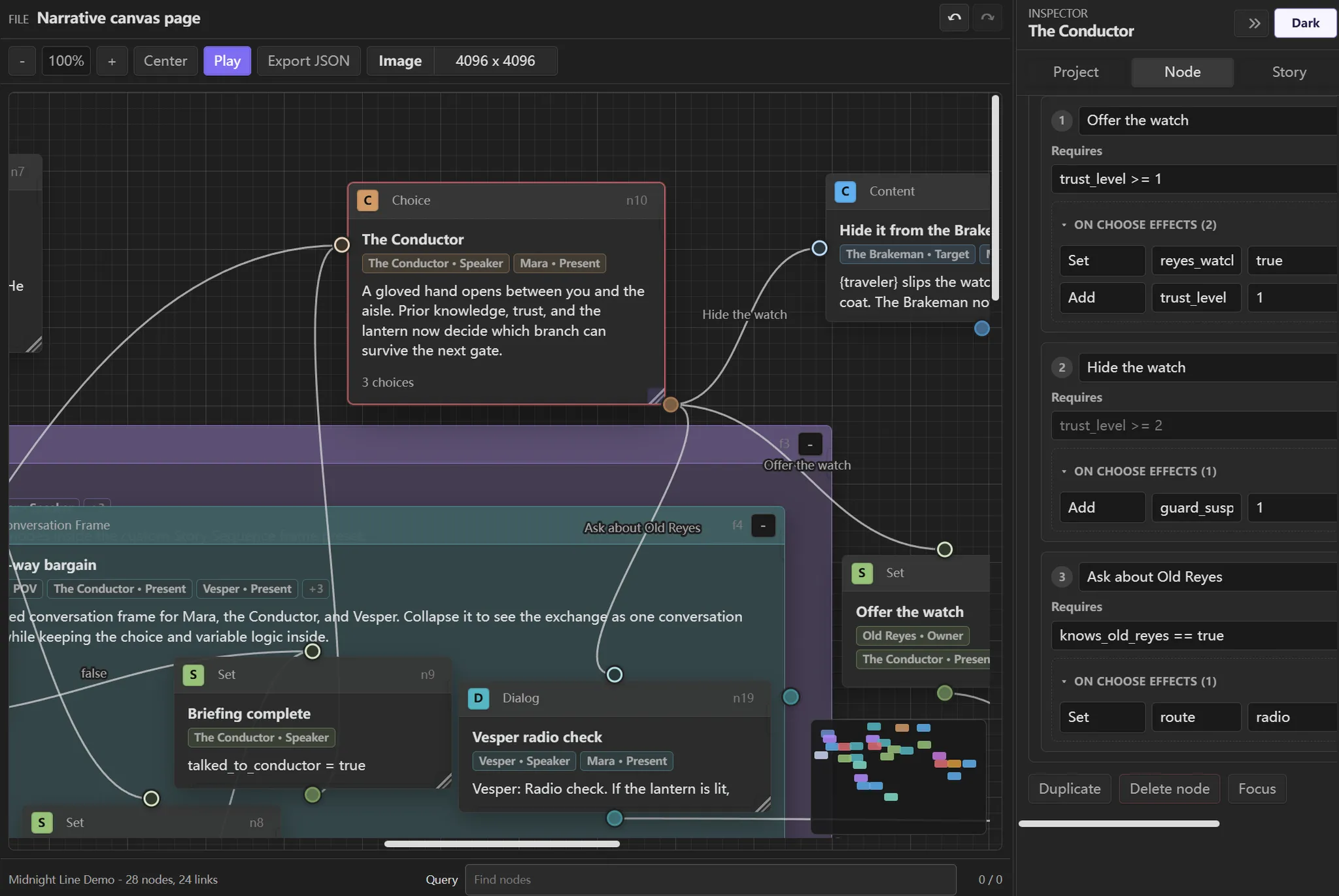Click the Find nodes query field

tap(711, 880)
